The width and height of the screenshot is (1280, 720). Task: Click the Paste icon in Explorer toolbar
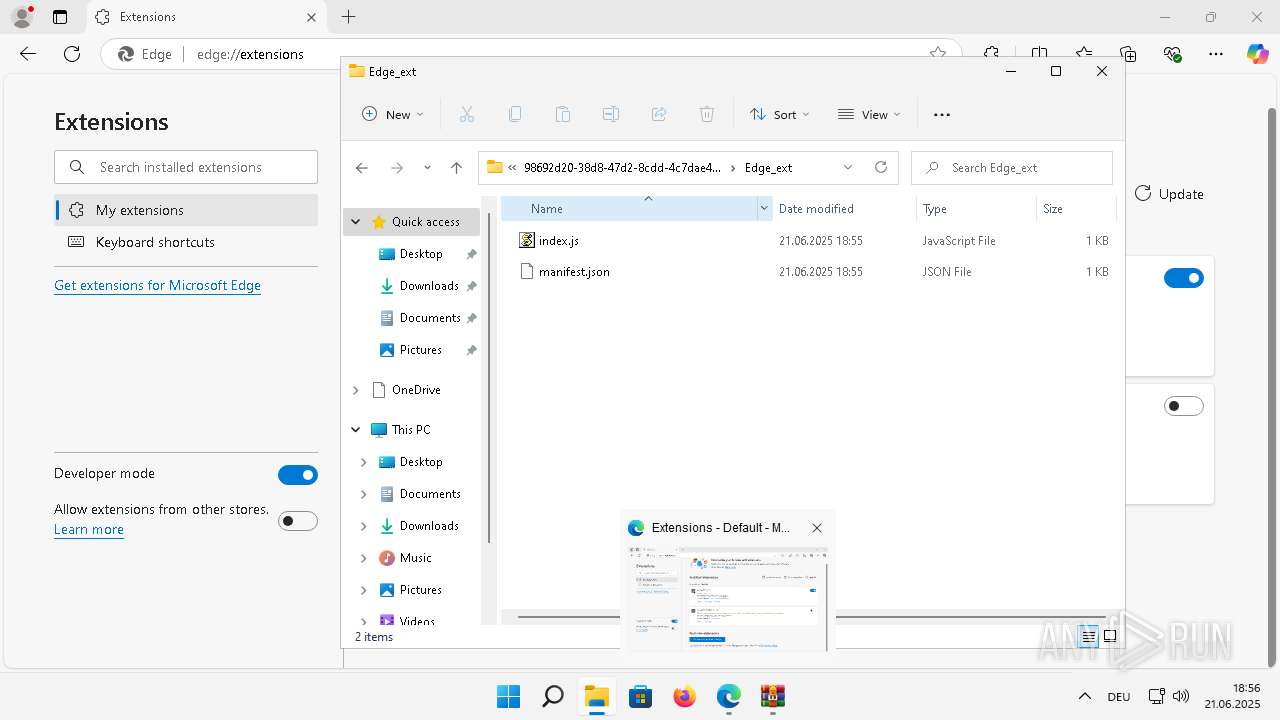(x=563, y=115)
